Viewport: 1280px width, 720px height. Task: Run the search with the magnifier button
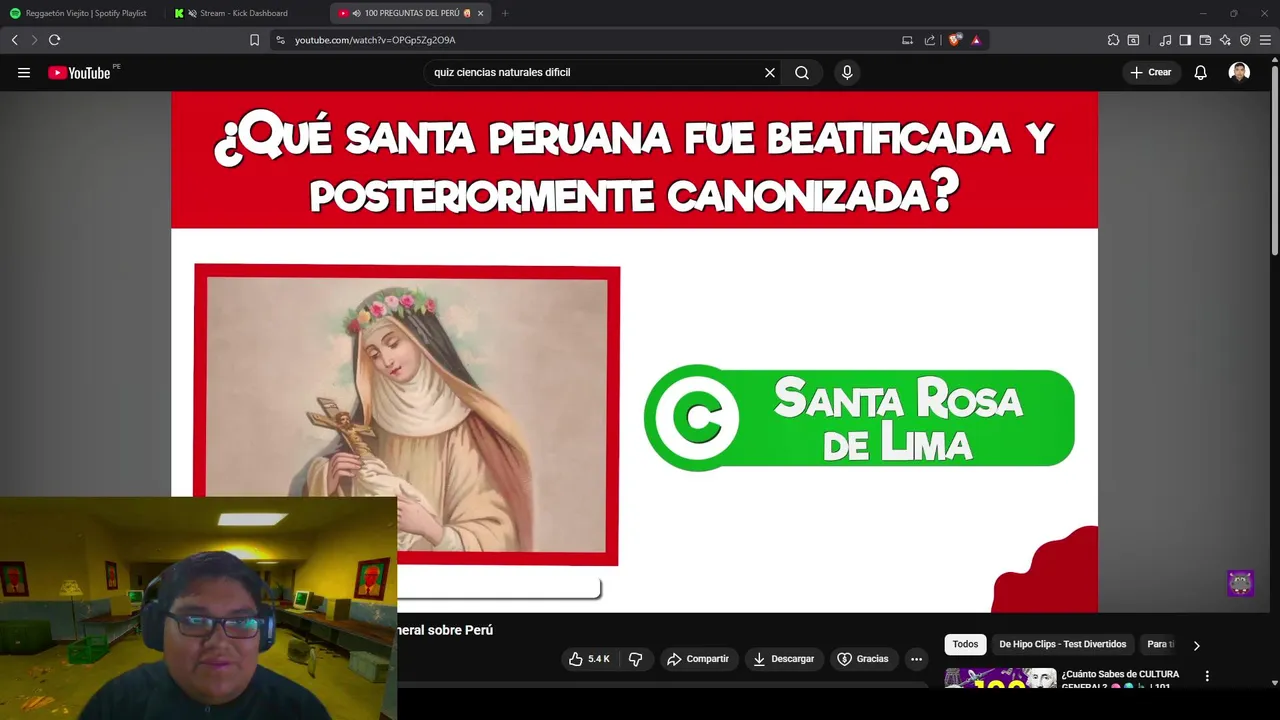pyautogui.click(x=802, y=72)
